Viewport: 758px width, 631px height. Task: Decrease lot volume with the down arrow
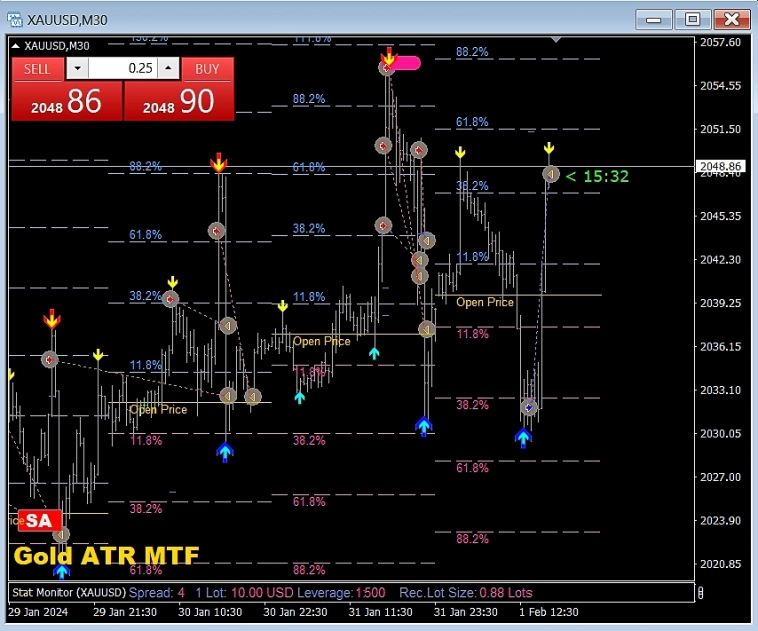pos(77,68)
